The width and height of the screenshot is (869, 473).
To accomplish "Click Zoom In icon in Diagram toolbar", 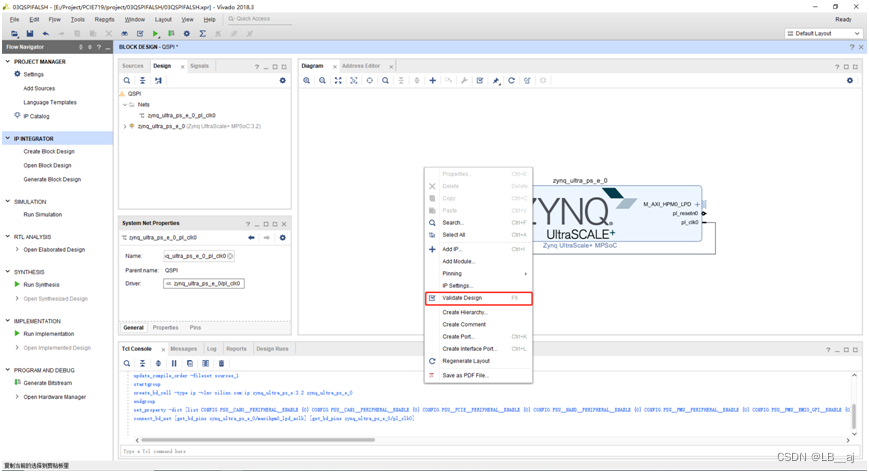I will (x=306, y=80).
